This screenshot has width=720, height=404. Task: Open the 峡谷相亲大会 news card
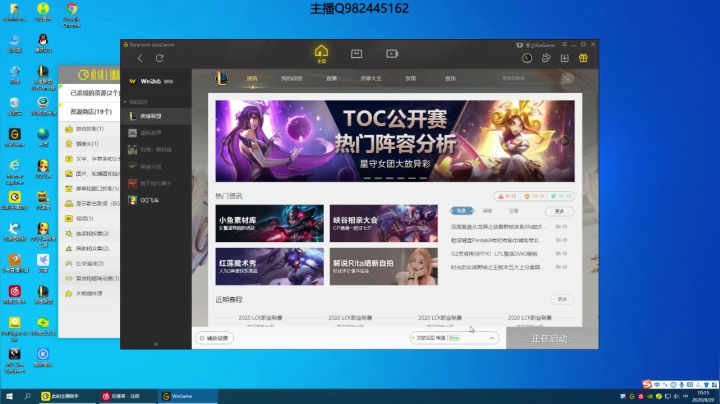coord(383,224)
